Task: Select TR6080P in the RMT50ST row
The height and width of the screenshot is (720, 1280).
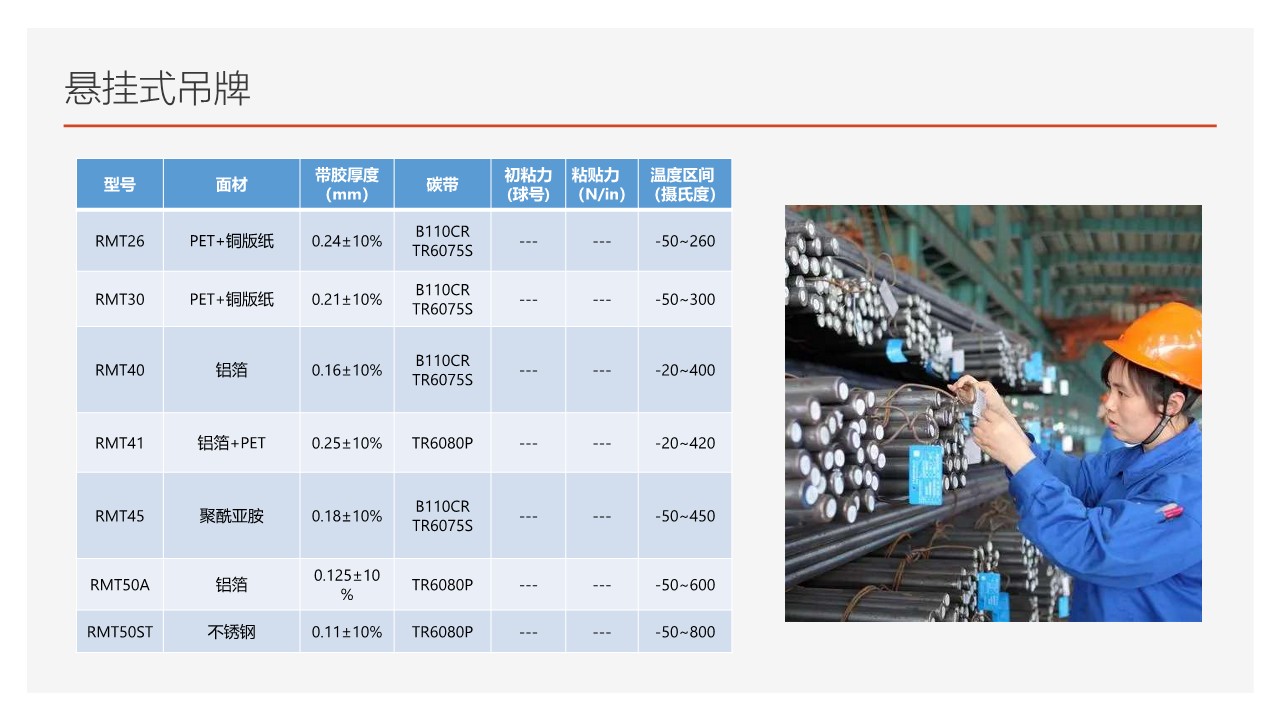Action: pyautogui.click(x=442, y=632)
